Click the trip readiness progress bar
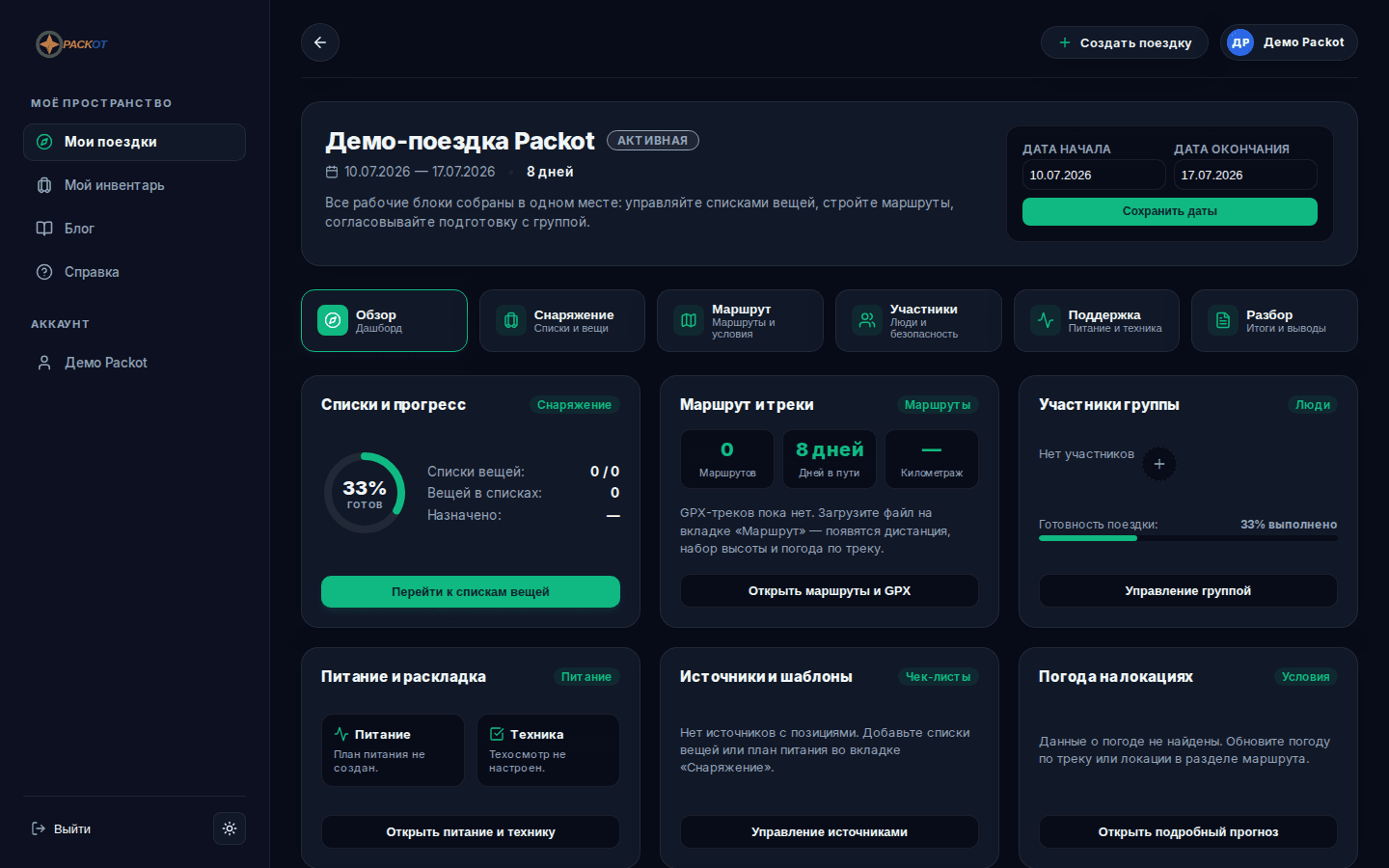This screenshot has width=1389, height=868. point(1188,538)
